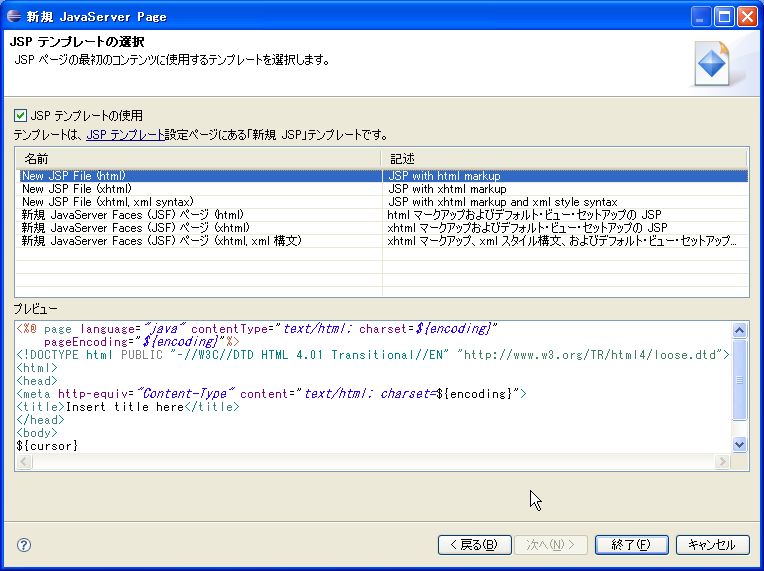Click the Eclipse icon in title bar
This screenshot has height=571, width=764.
[13, 16]
